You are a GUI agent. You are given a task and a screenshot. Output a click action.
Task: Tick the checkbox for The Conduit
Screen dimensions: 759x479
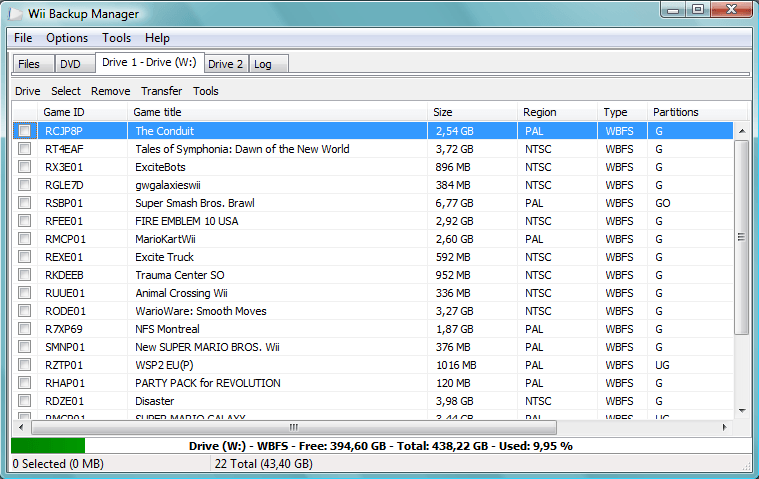24,131
